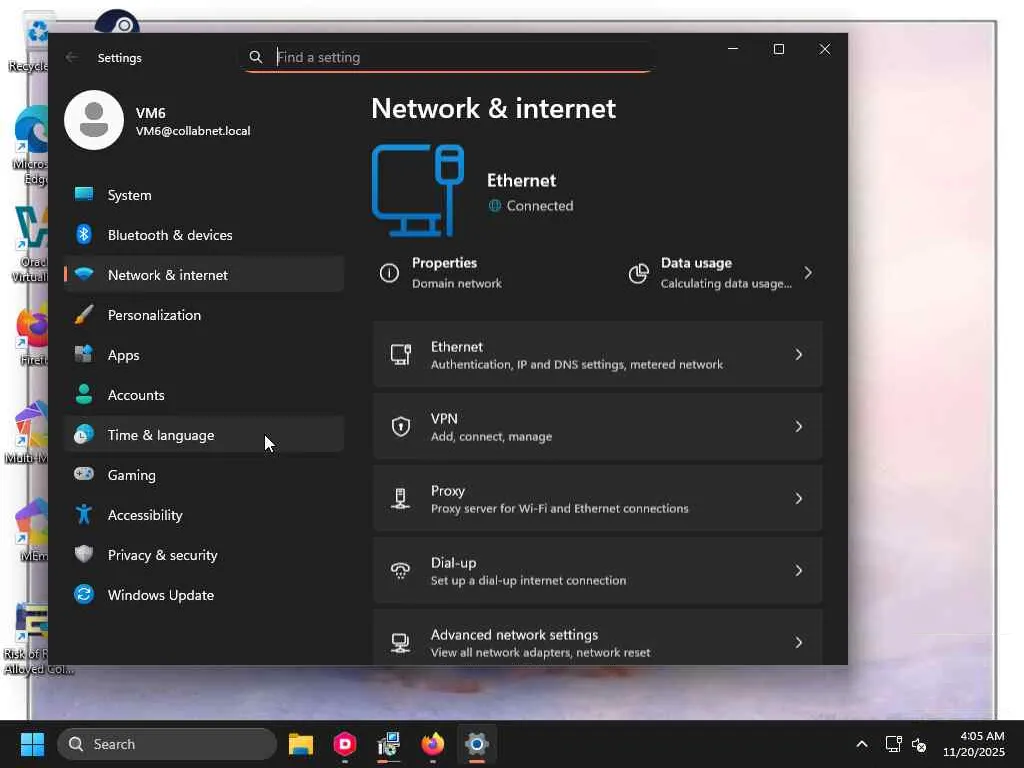
Task: Click the Gaming controller icon
Action: [x=84, y=474]
